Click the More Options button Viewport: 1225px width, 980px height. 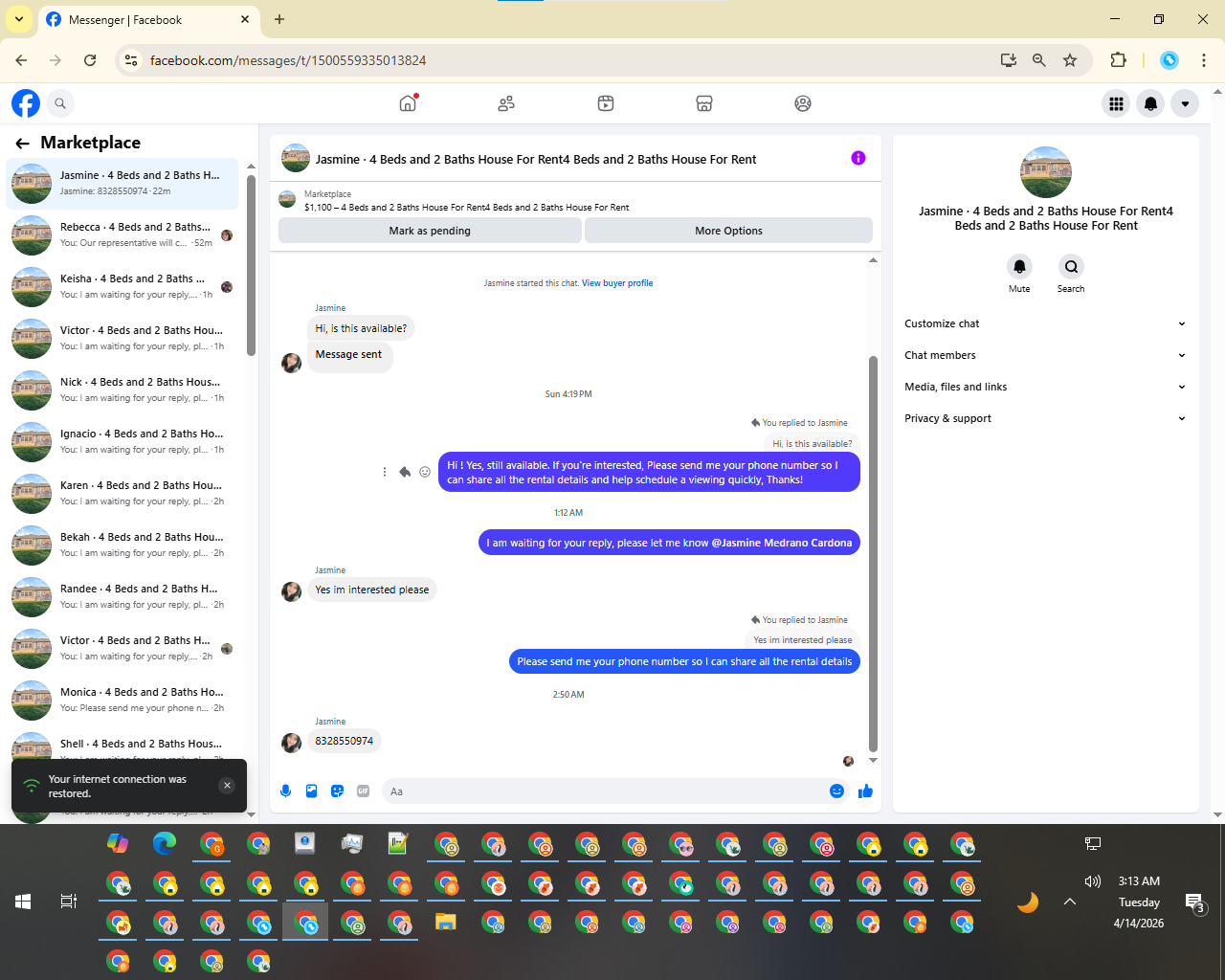tap(728, 231)
